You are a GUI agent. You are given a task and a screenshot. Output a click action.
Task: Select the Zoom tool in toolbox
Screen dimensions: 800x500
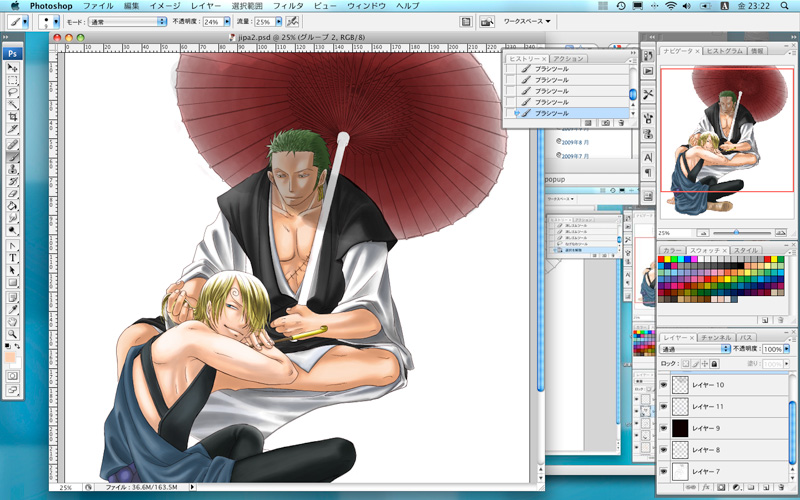coord(13,334)
